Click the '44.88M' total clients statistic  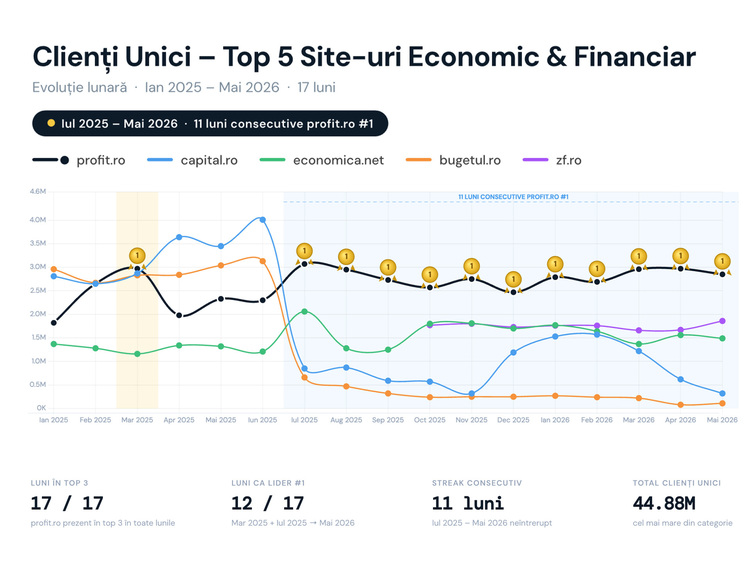point(664,503)
